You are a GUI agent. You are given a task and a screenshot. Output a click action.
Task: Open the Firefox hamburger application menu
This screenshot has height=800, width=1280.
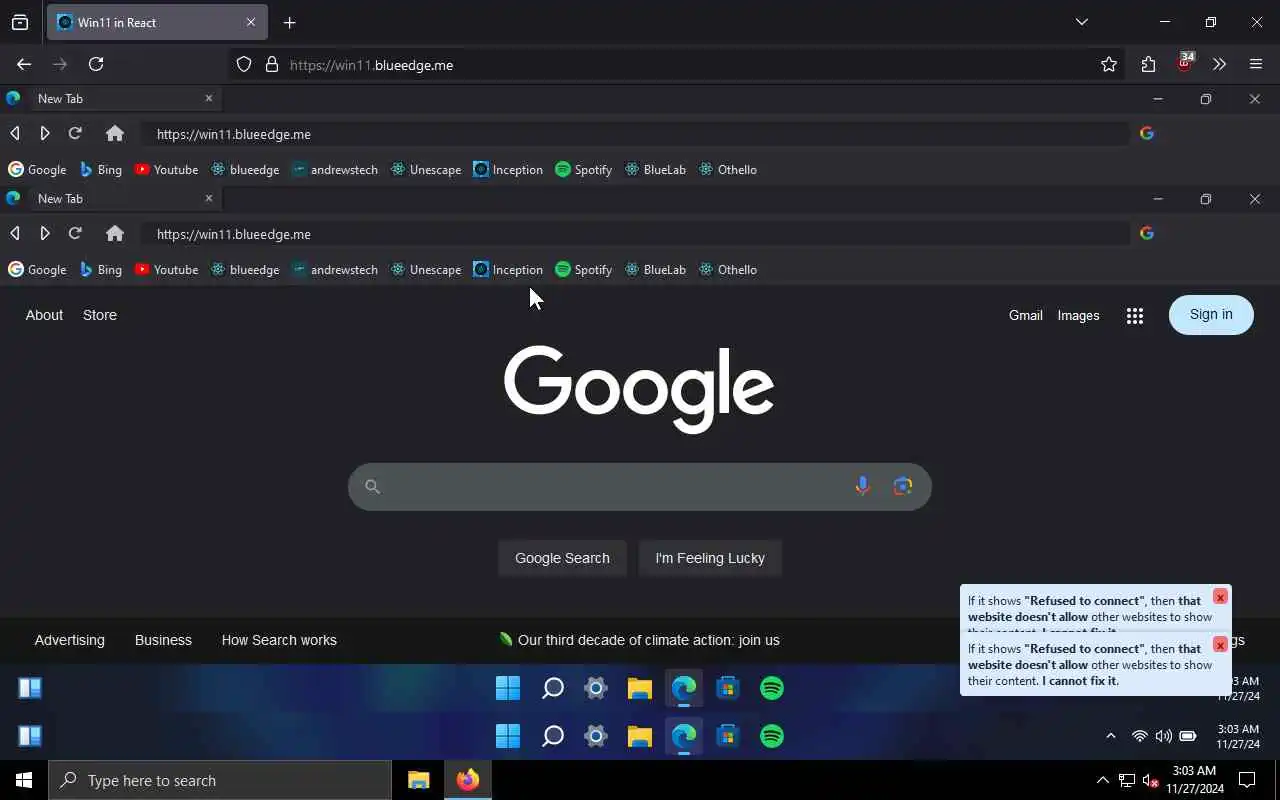coord(1256,64)
